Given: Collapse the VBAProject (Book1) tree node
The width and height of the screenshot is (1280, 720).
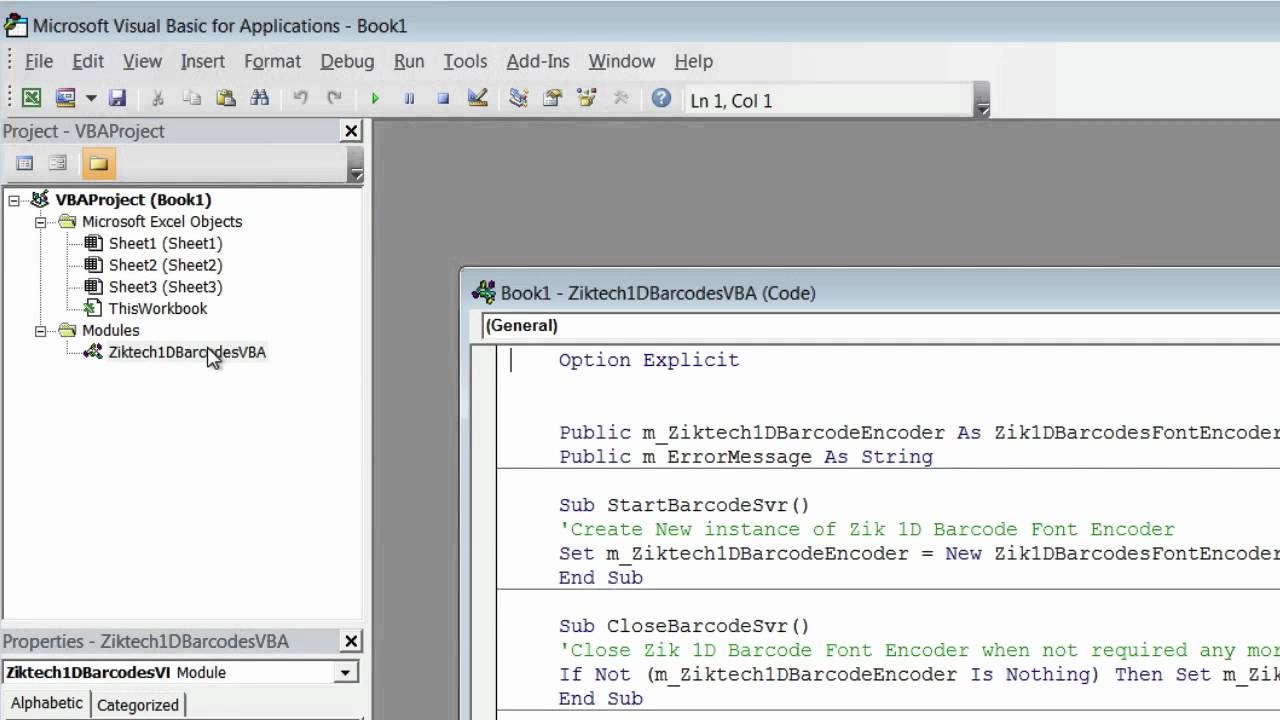Looking at the screenshot, I should pyautogui.click(x=14, y=200).
